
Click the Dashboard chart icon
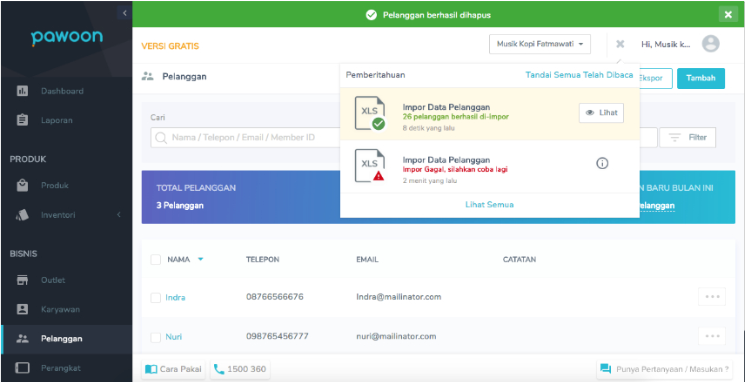click(22, 91)
